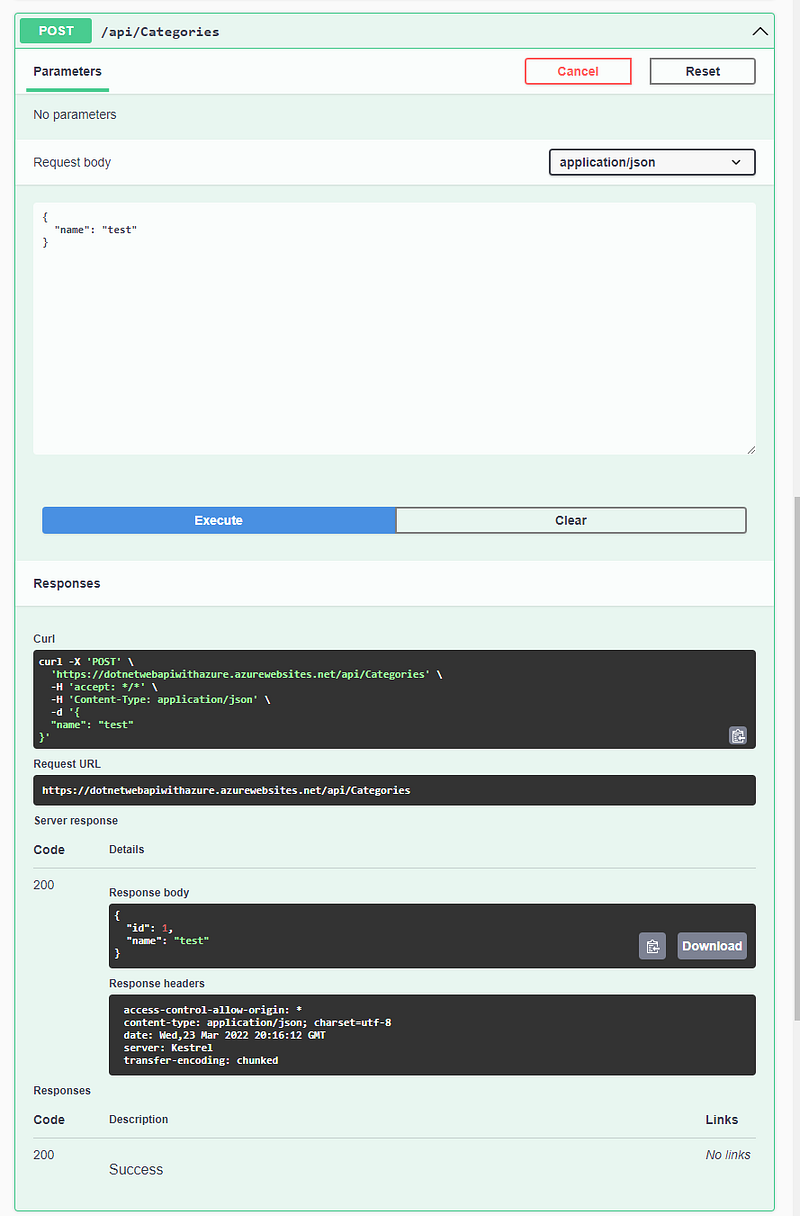Viewport: 800px width, 1216px height.
Task: Click the "transfer-encoding: chunked" header line
Action: (x=201, y=1060)
